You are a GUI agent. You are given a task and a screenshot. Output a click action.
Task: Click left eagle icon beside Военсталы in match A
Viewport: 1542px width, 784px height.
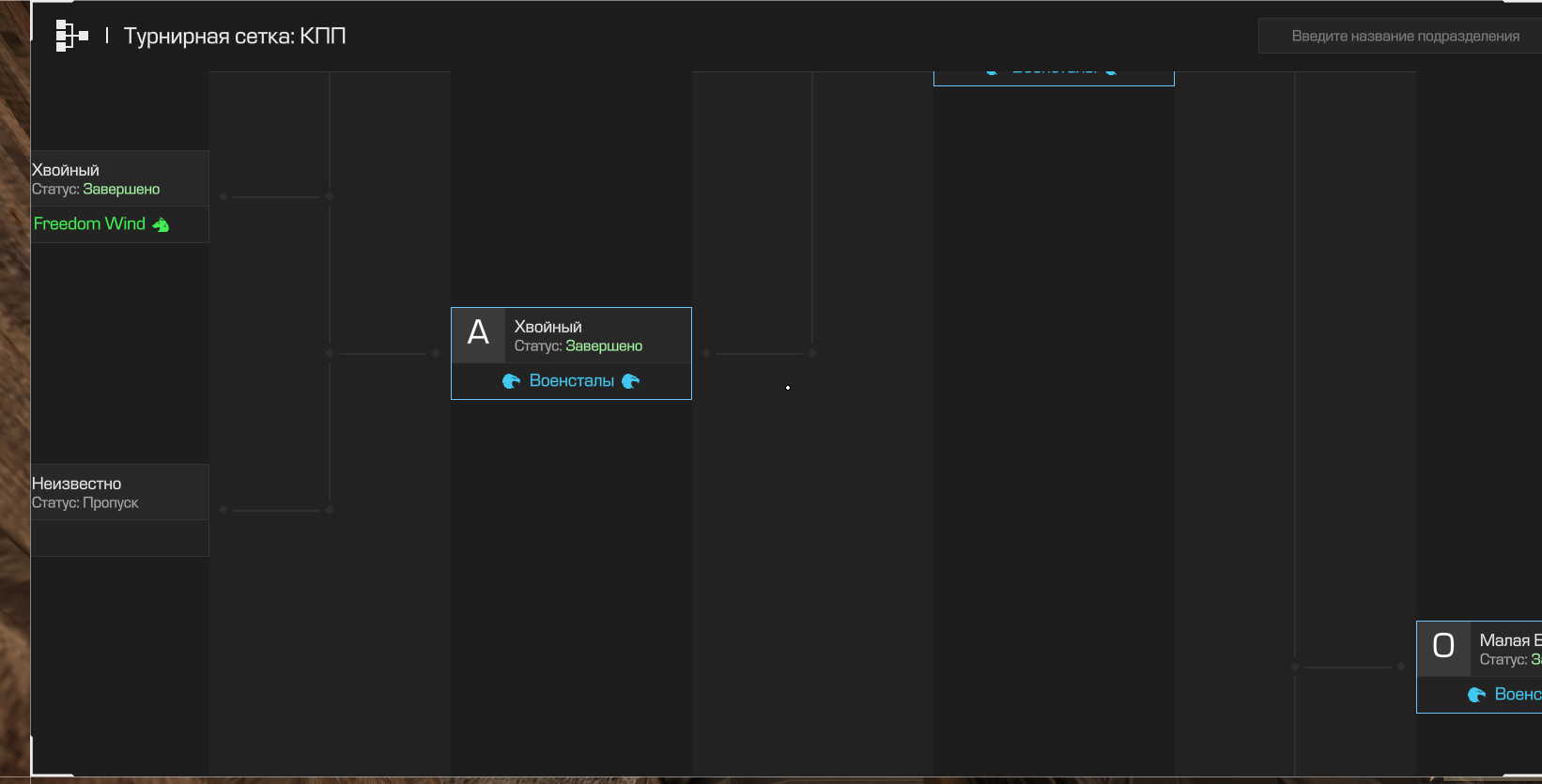[511, 381]
